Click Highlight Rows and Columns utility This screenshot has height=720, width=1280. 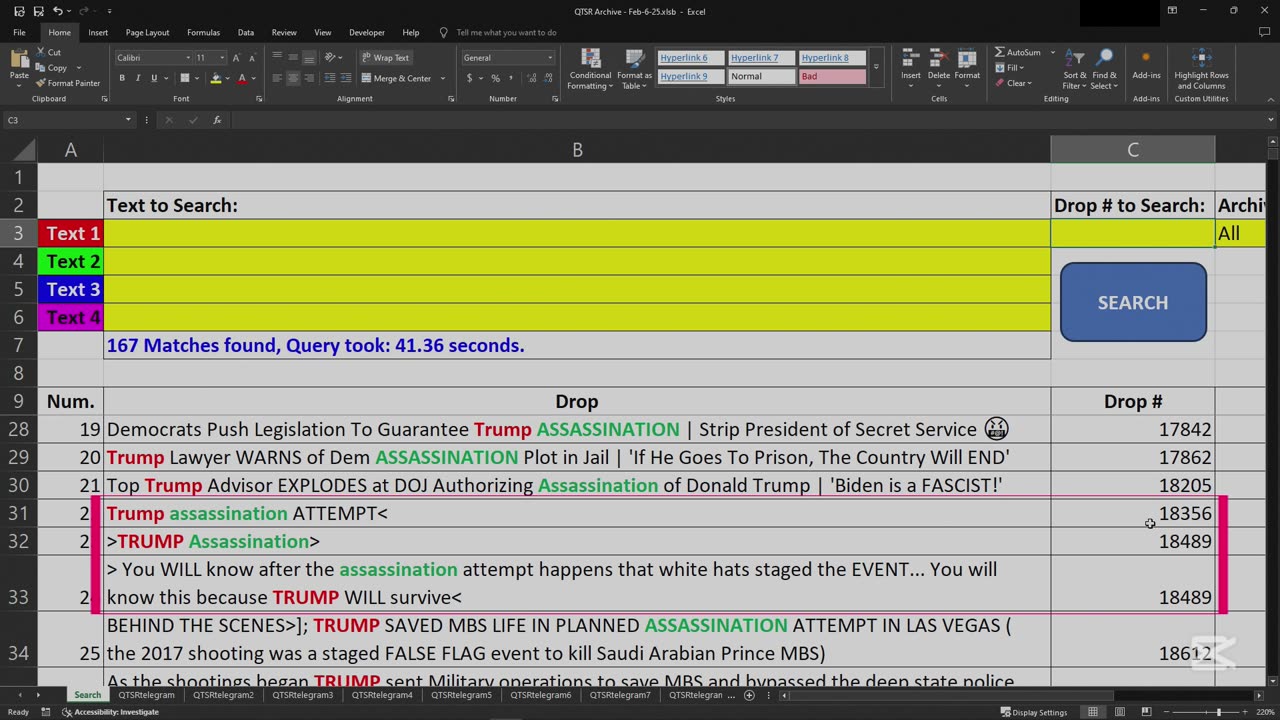pyautogui.click(x=1201, y=68)
